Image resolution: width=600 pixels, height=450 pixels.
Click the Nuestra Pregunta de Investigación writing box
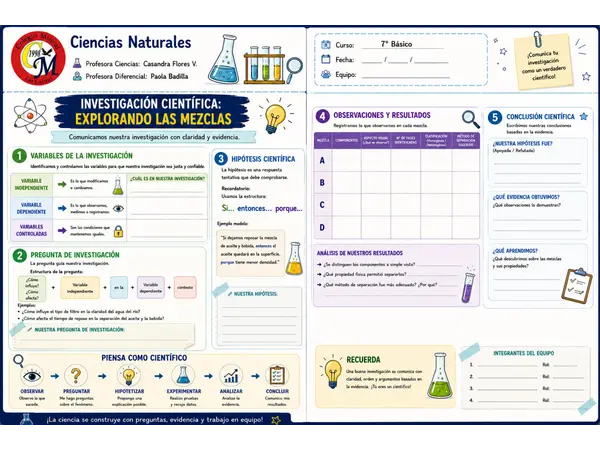104,336
